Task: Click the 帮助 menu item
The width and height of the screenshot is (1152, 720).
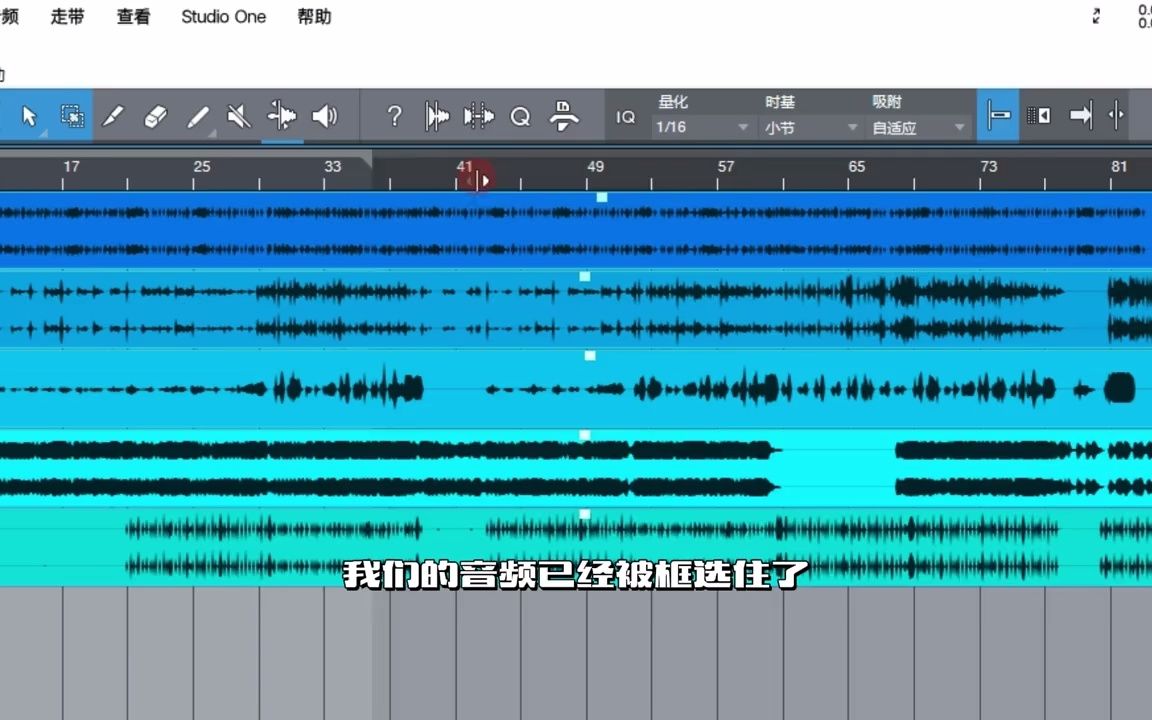Action: (314, 16)
